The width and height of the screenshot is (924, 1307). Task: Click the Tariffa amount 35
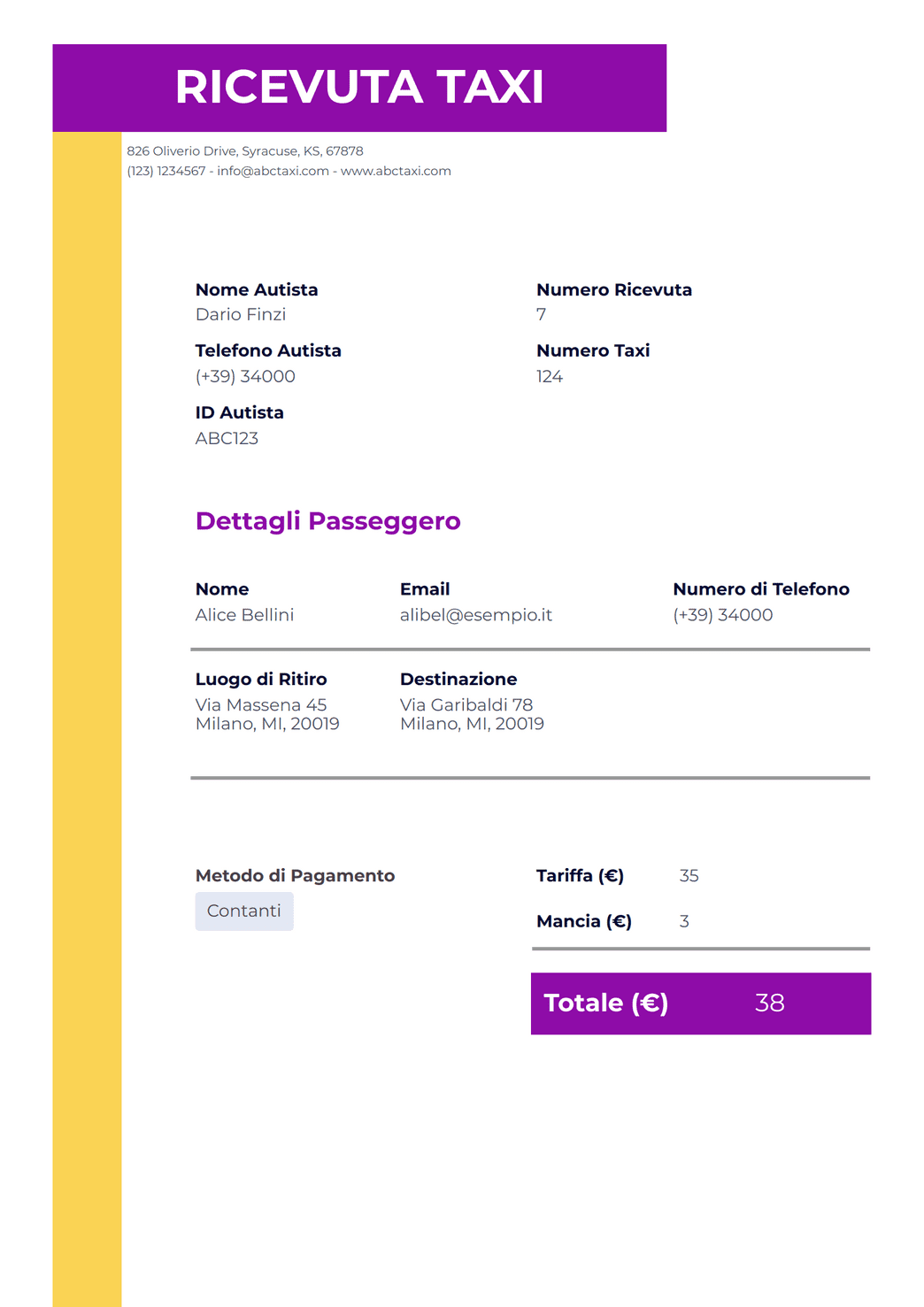689,876
